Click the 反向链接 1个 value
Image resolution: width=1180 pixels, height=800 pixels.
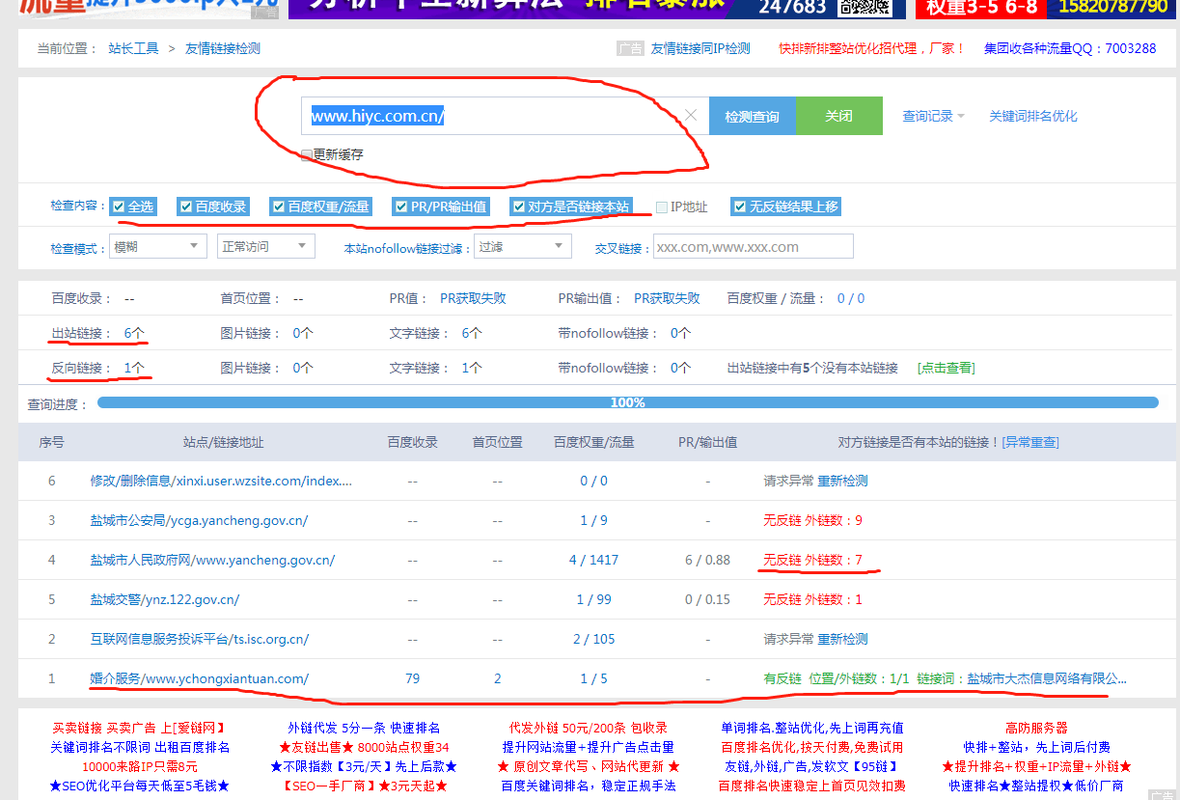click(134, 368)
